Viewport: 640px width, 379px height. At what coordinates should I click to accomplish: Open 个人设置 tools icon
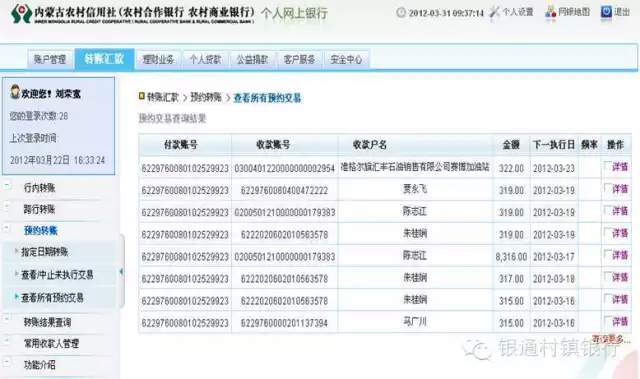[494, 12]
